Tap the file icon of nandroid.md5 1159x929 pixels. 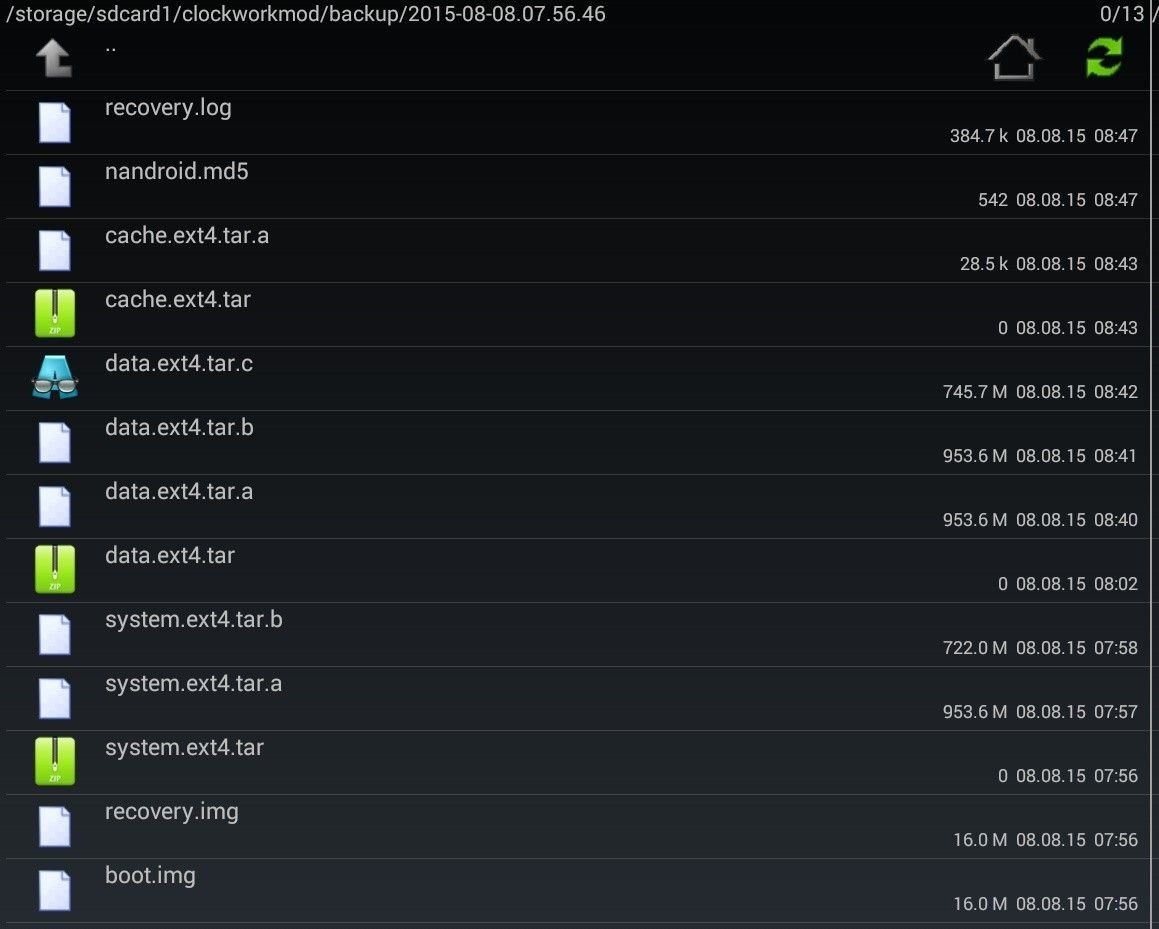[x=55, y=186]
